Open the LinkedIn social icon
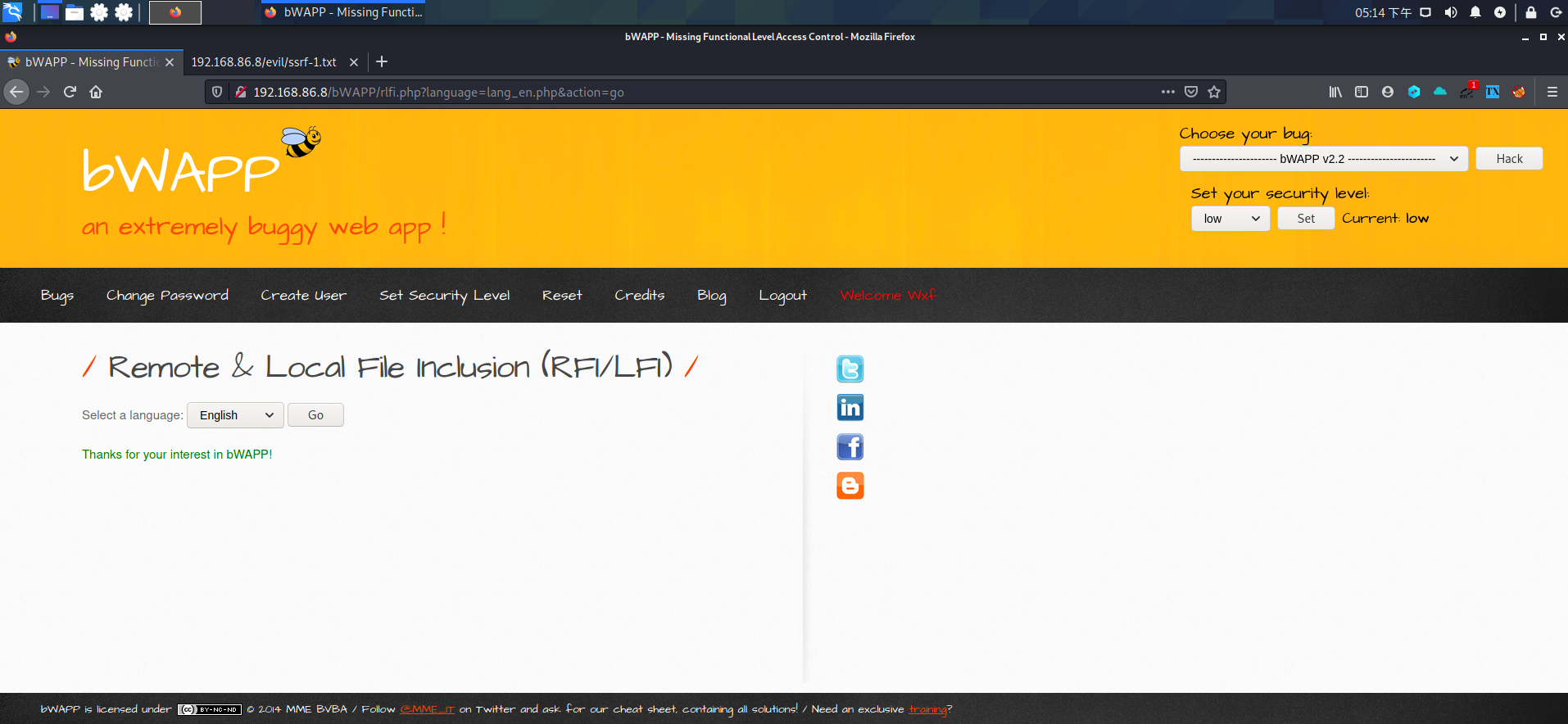 click(850, 407)
